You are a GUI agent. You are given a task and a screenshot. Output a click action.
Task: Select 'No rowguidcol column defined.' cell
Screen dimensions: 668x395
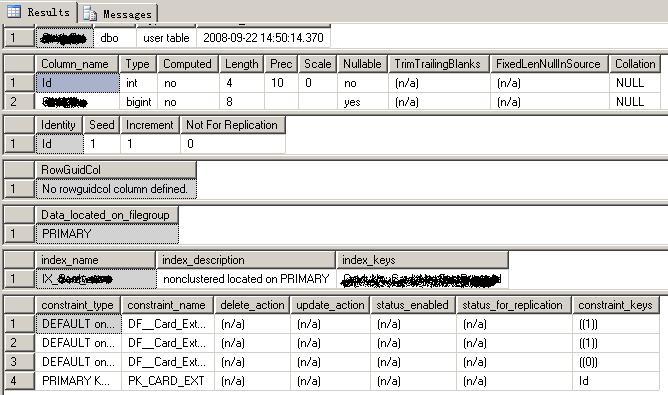116,189
